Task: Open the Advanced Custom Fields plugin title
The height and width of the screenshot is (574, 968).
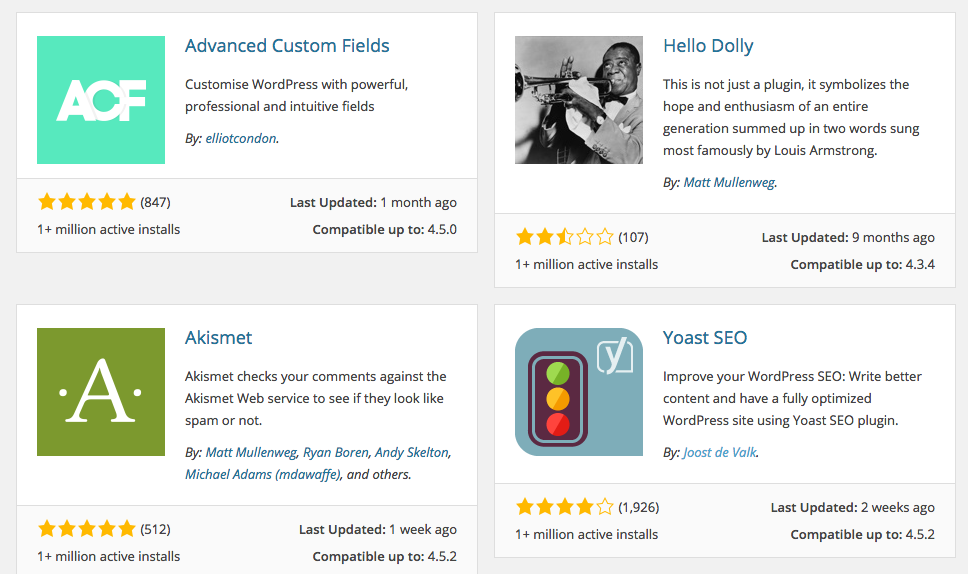Action: tap(287, 46)
